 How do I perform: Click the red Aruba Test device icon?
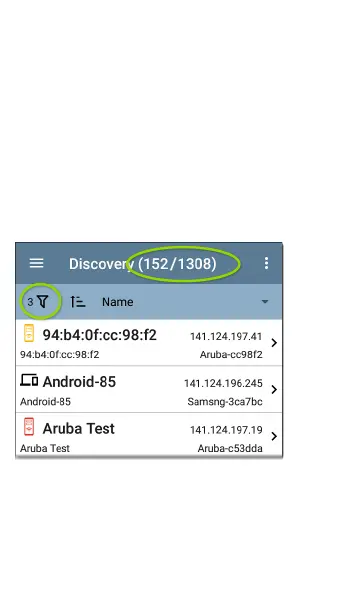click(x=29, y=426)
